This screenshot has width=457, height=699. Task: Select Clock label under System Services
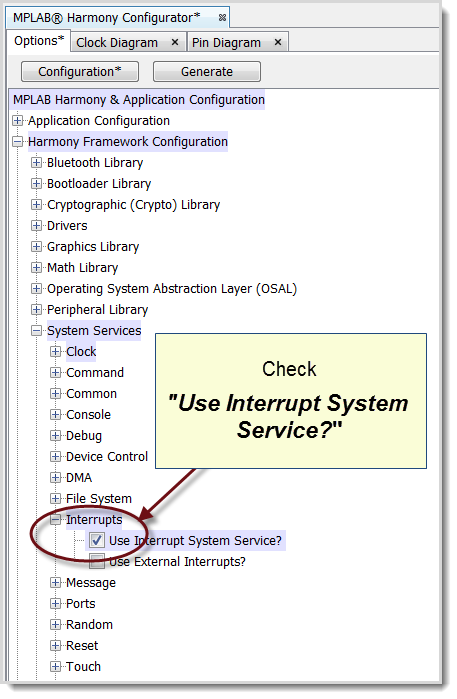point(81,352)
